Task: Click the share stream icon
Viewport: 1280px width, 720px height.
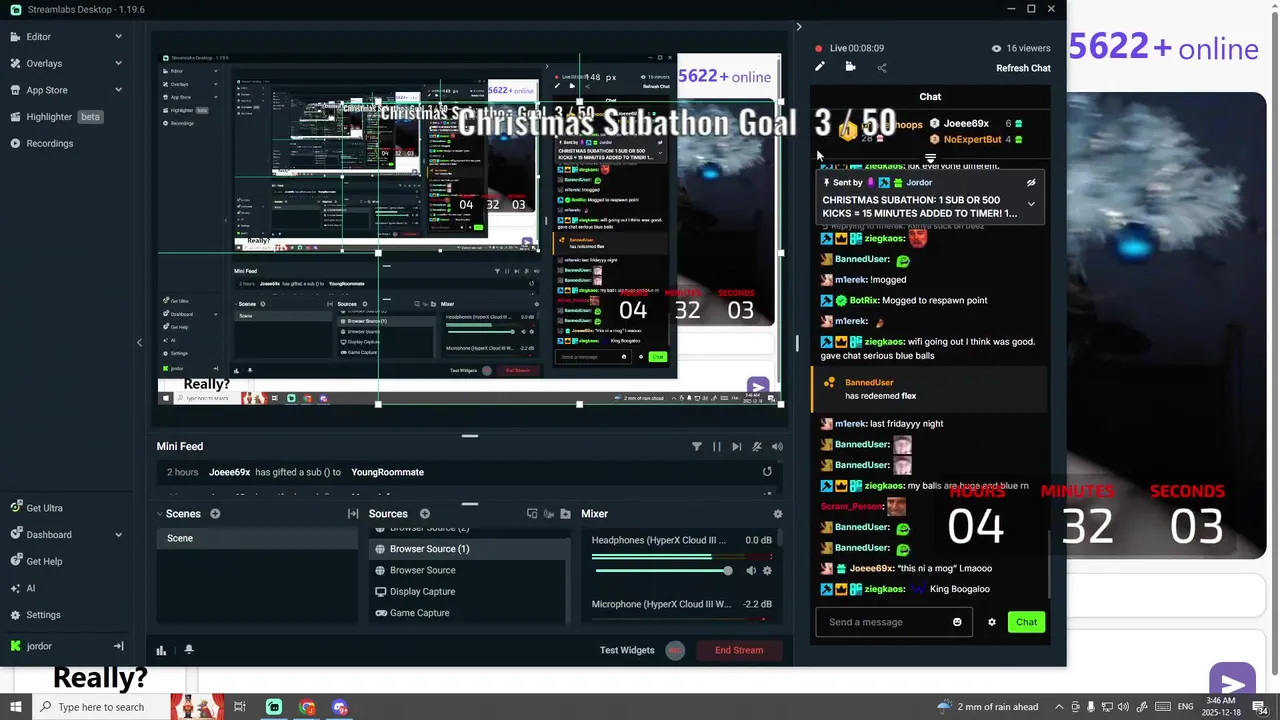Action: point(882,68)
